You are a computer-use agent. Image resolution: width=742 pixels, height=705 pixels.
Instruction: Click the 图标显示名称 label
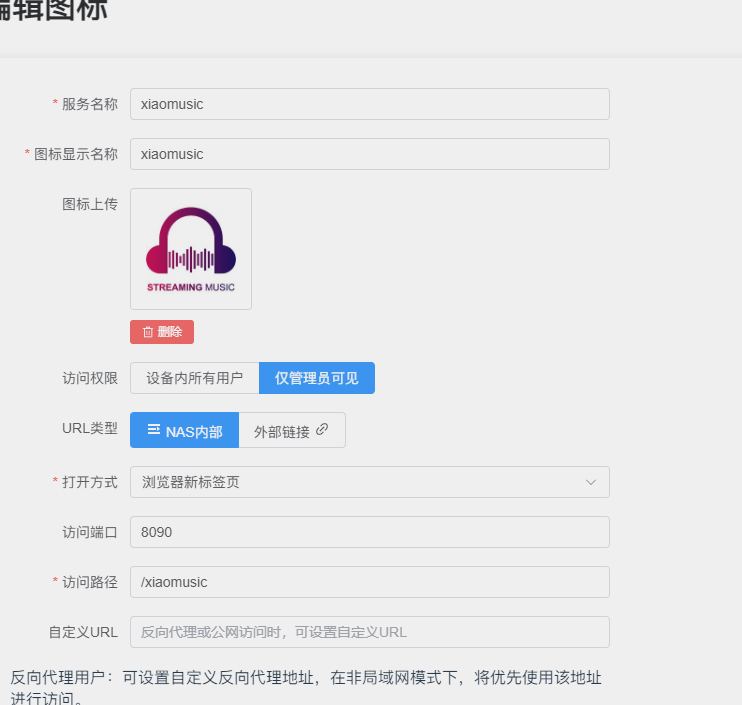(x=76, y=154)
